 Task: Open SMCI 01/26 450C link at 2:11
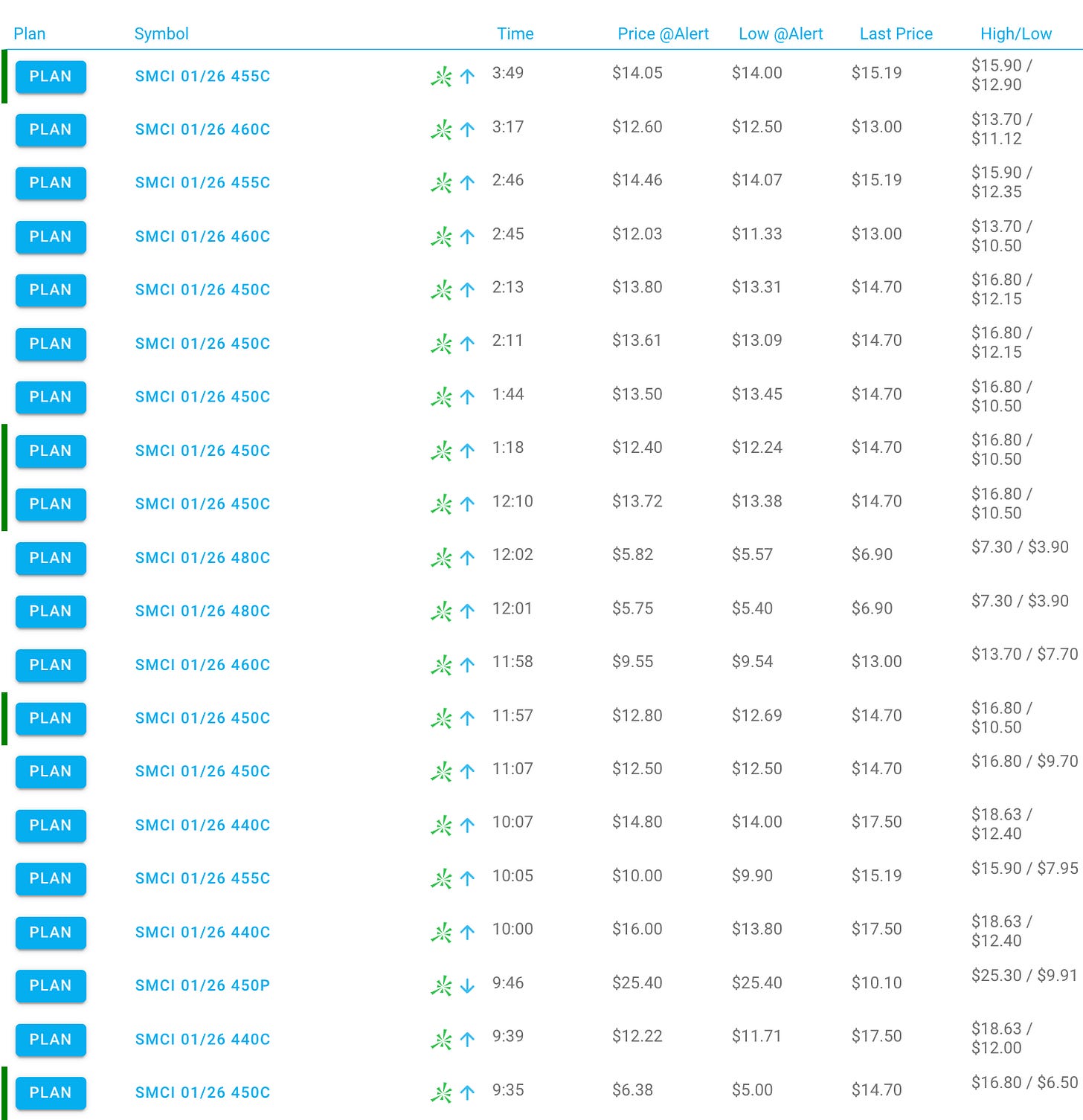(x=202, y=344)
